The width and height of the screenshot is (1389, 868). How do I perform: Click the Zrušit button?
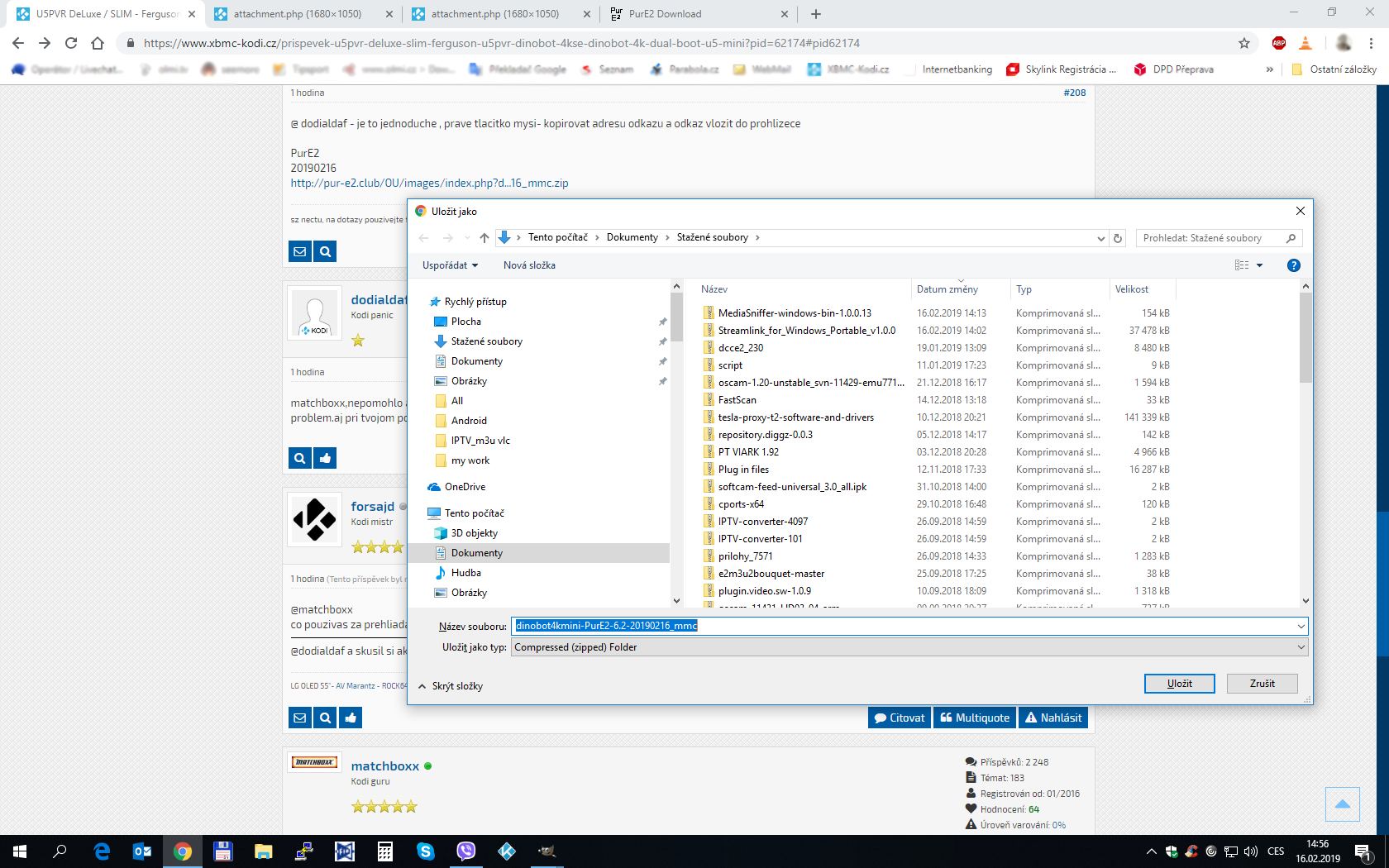[1262, 684]
